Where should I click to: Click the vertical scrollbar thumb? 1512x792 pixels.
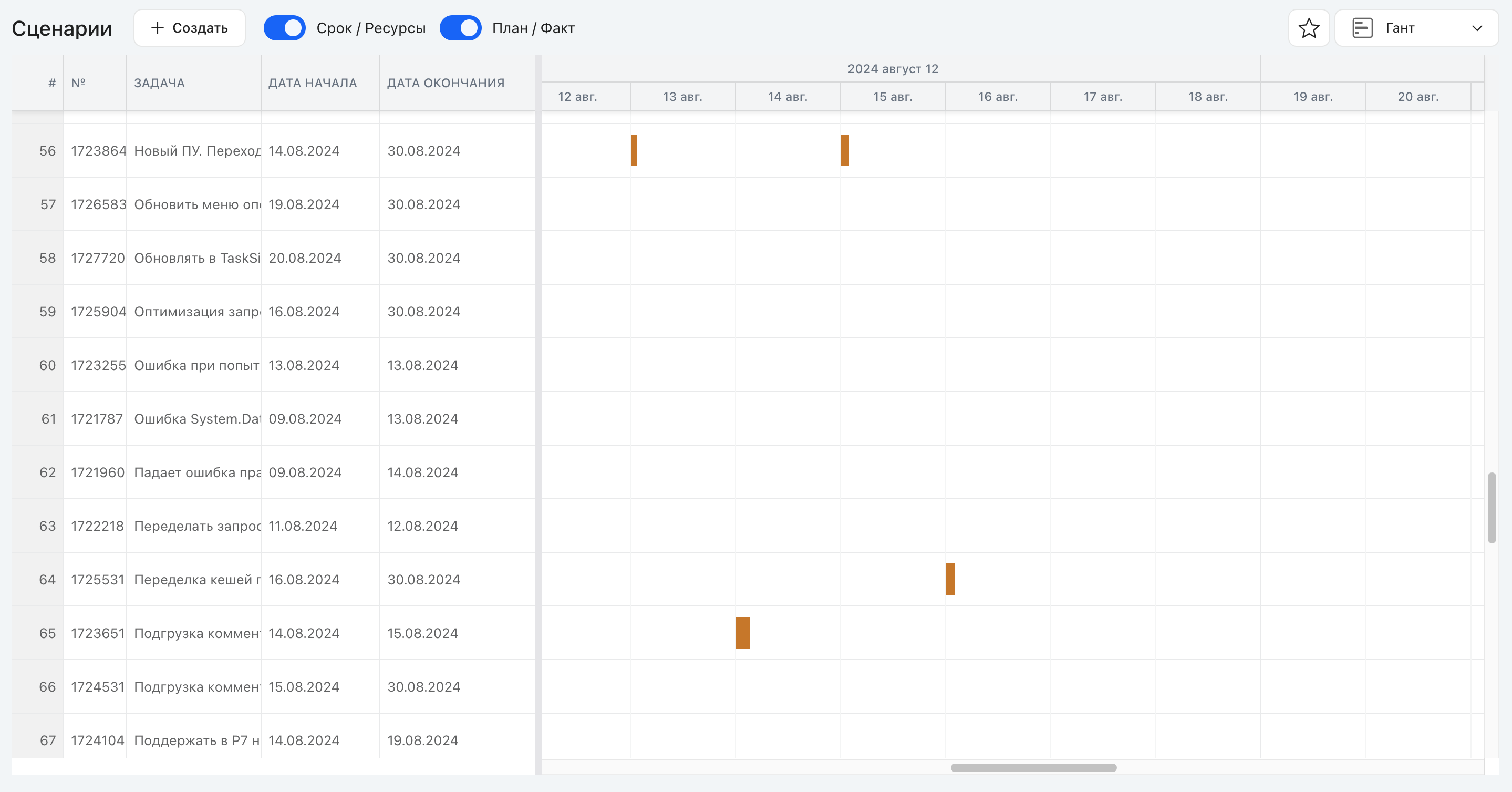coord(1492,507)
